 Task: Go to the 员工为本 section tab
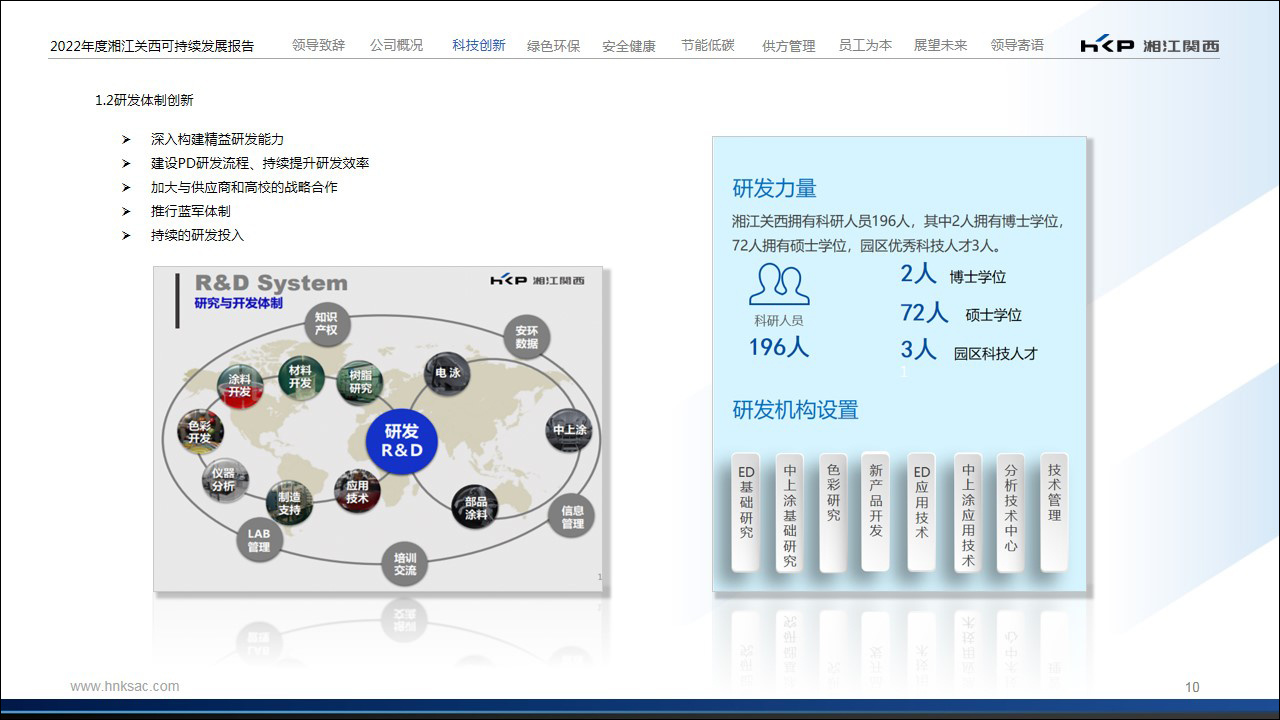pyautogui.click(x=865, y=45)
